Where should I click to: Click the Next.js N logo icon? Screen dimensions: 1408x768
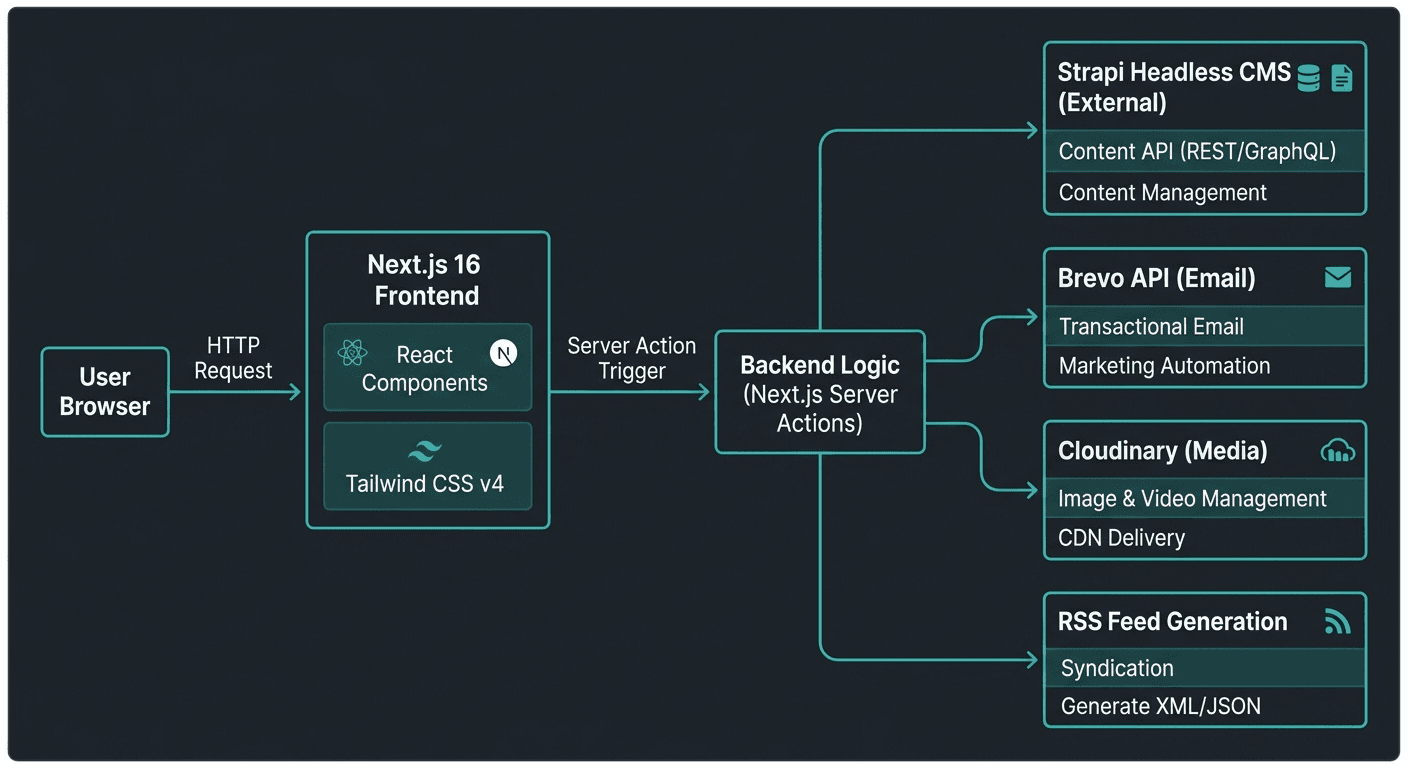pyautogui.click(x=504, y=352)
